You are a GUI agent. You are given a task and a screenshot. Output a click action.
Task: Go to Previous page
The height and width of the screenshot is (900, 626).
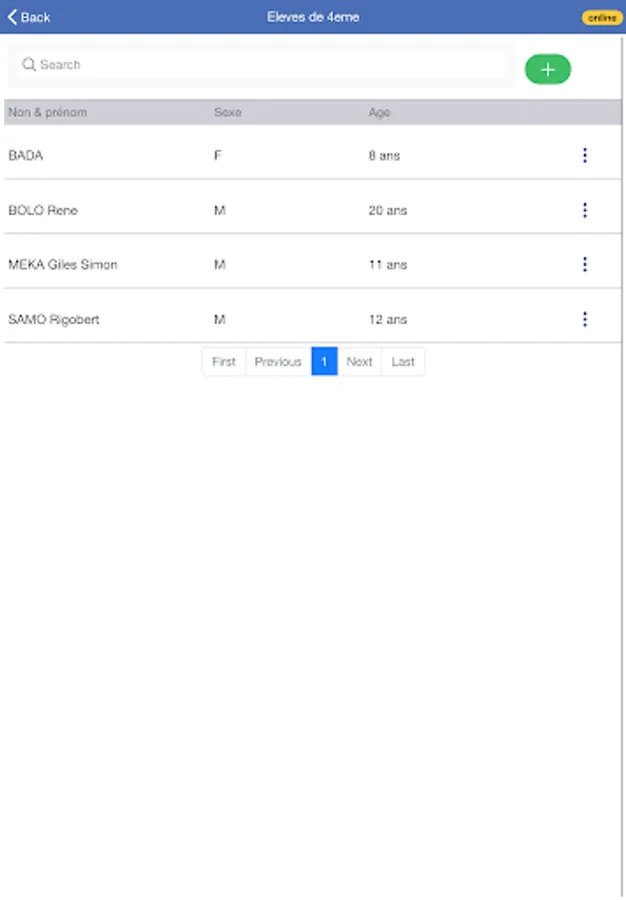point(278,362)
